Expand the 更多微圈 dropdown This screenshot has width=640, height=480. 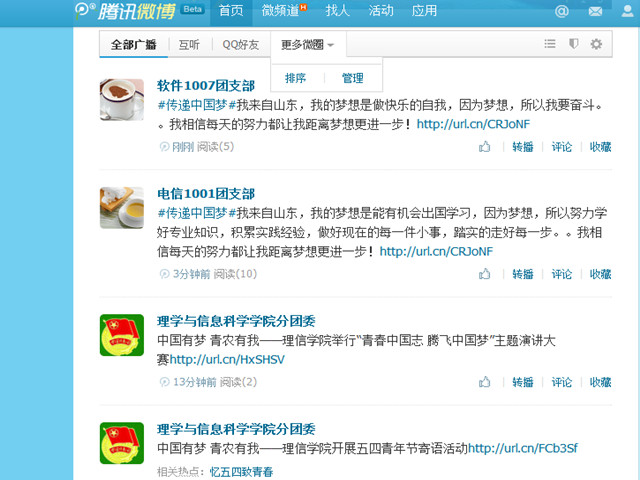308,44
